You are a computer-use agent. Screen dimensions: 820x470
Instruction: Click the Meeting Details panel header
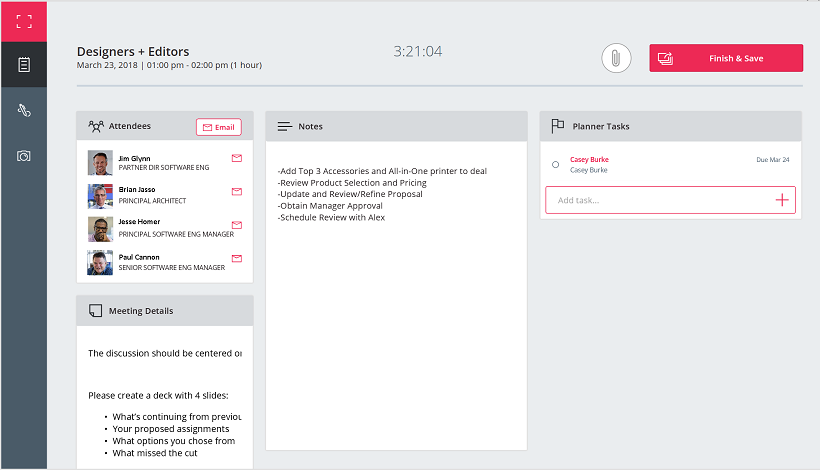165,311
